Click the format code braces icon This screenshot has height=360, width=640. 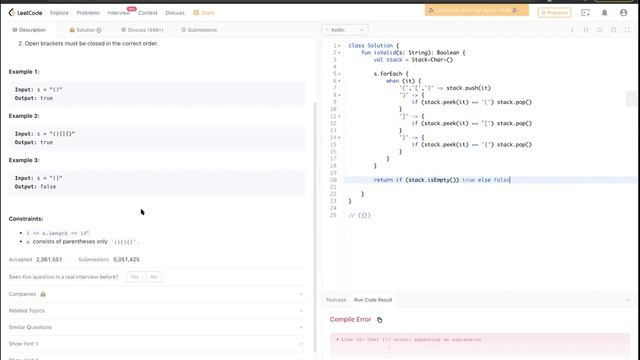click(586, 30)
